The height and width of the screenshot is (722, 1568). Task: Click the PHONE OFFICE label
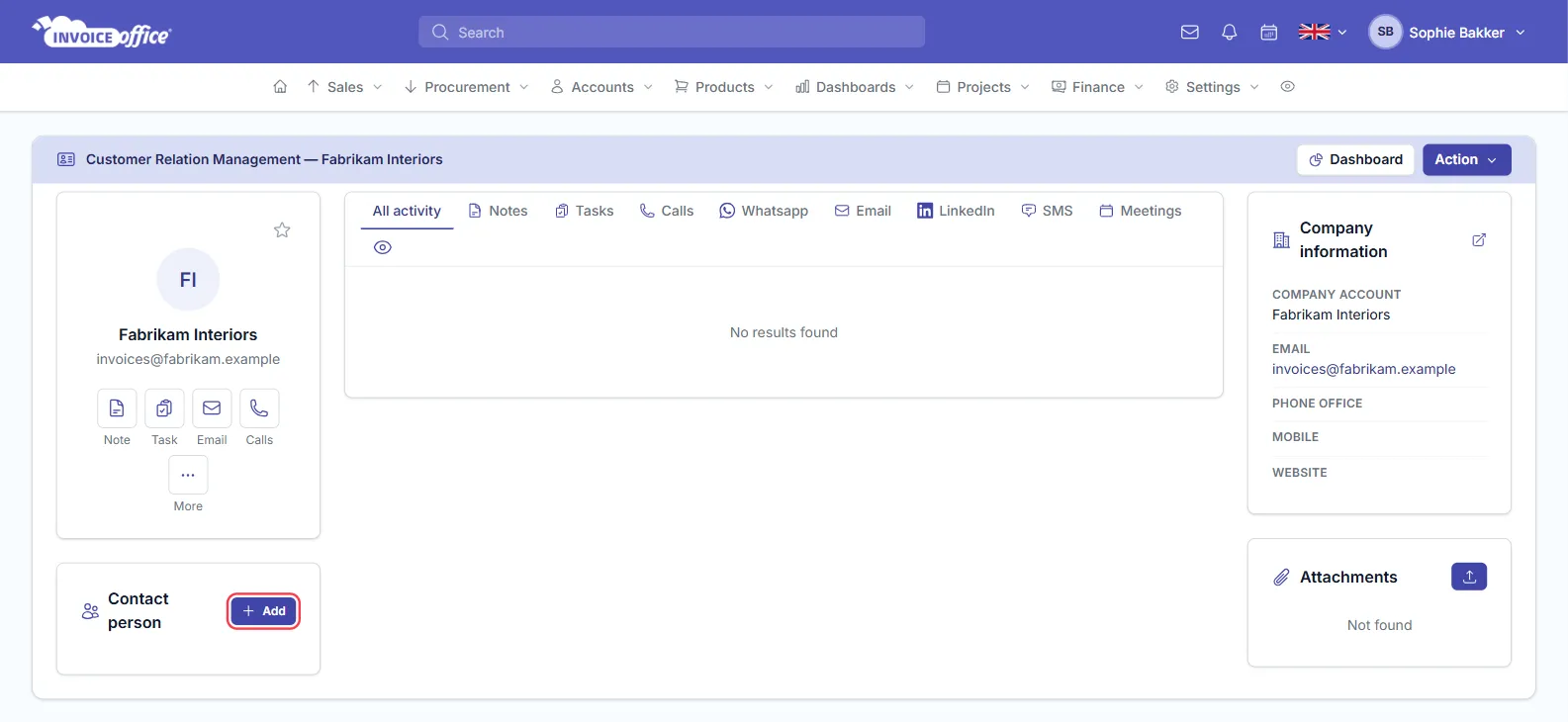click(1317, 404)
